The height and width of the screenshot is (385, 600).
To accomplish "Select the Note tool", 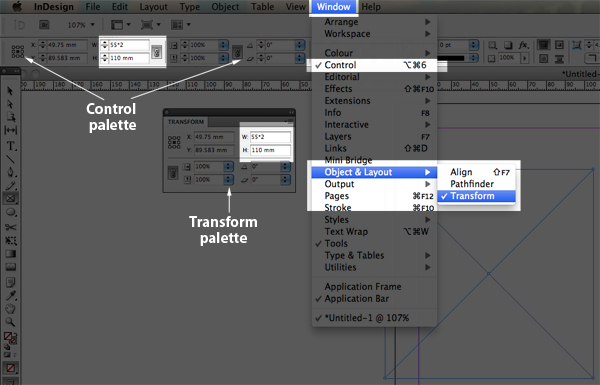I will 10,282.
